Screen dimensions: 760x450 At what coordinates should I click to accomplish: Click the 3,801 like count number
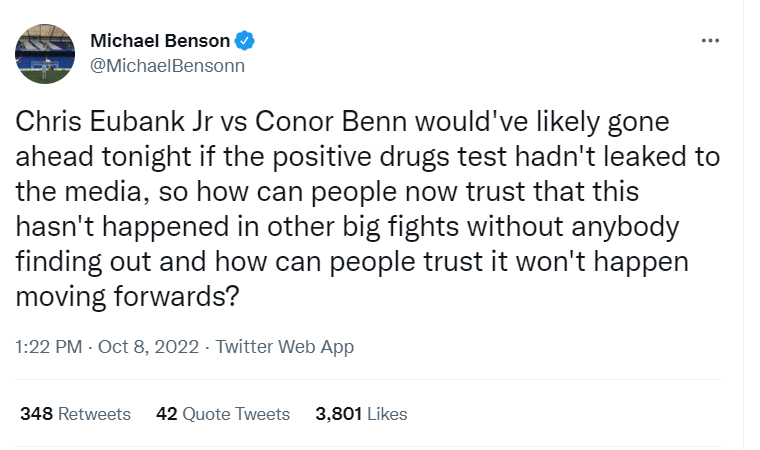pos(339,414)
